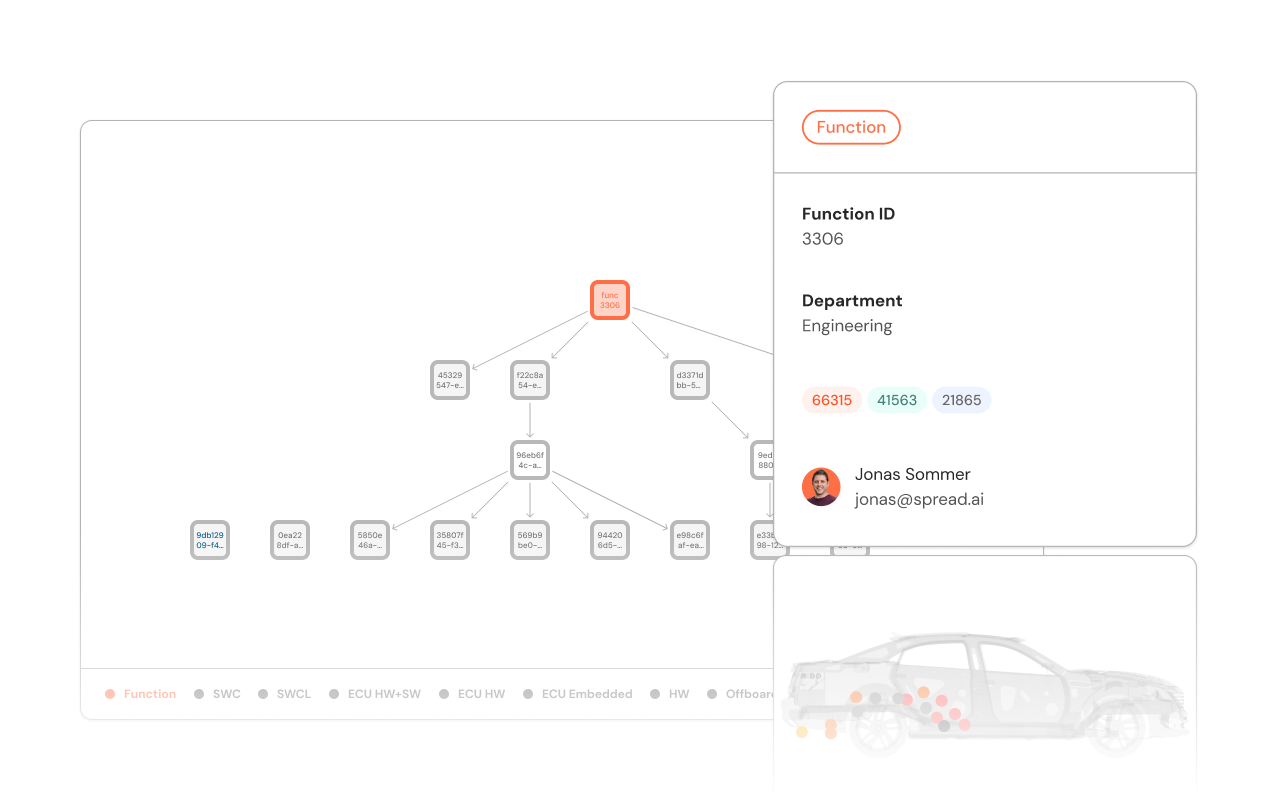Expand children of node 5850e
The height and width of the screenshot is (800, 1280).
click(x=369, y=539)
